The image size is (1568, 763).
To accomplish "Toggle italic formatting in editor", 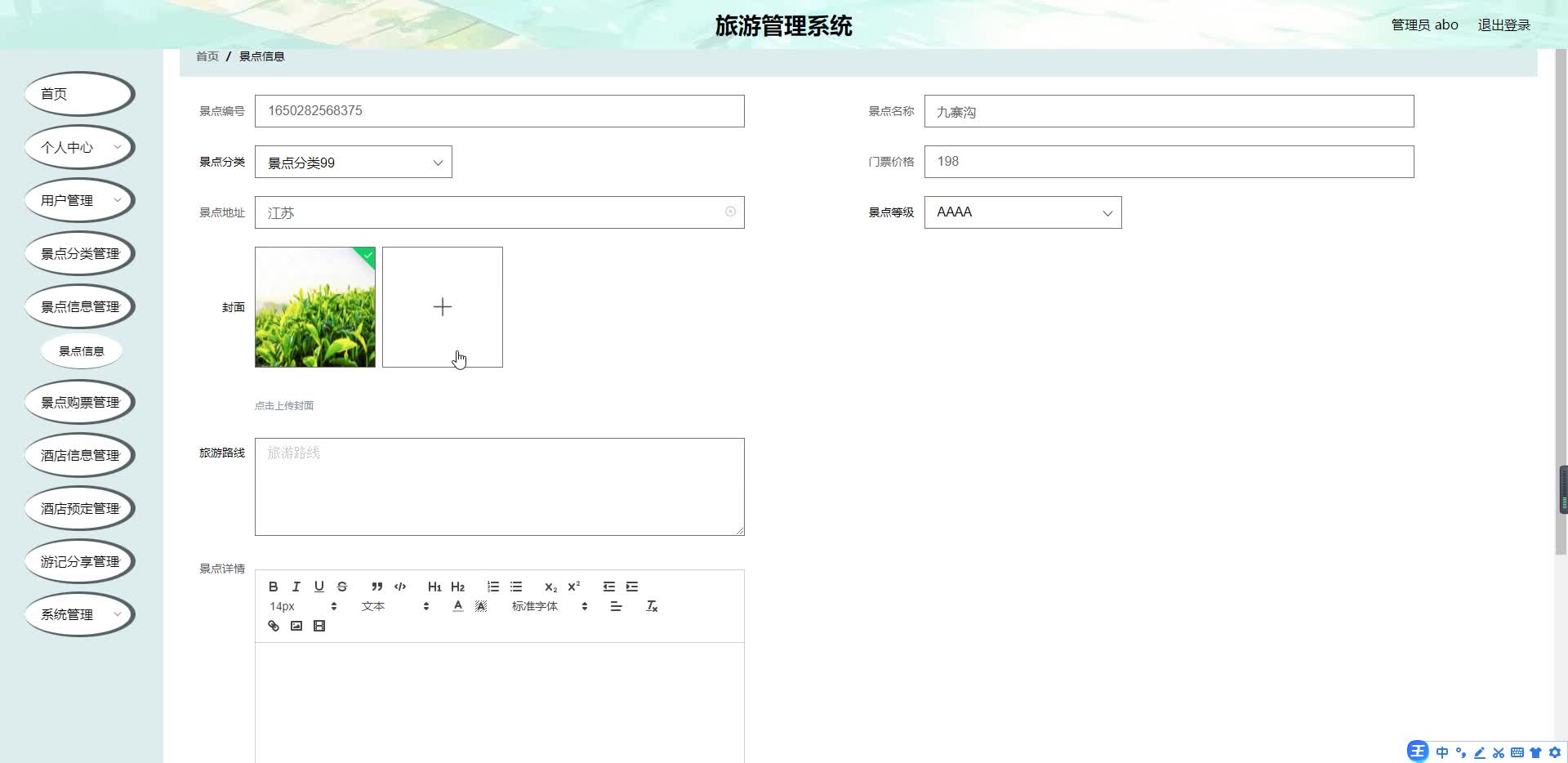I will click(296, 587).
